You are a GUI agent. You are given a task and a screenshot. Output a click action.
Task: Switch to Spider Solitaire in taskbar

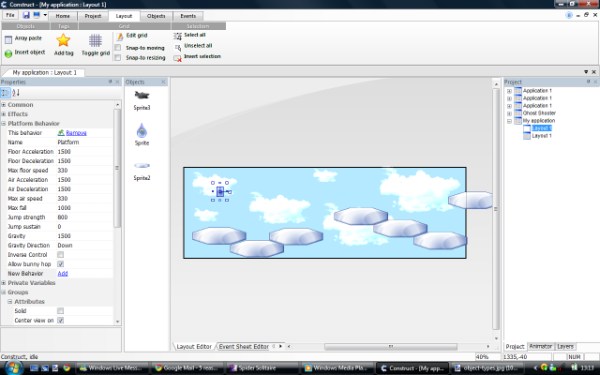[262, 368]
